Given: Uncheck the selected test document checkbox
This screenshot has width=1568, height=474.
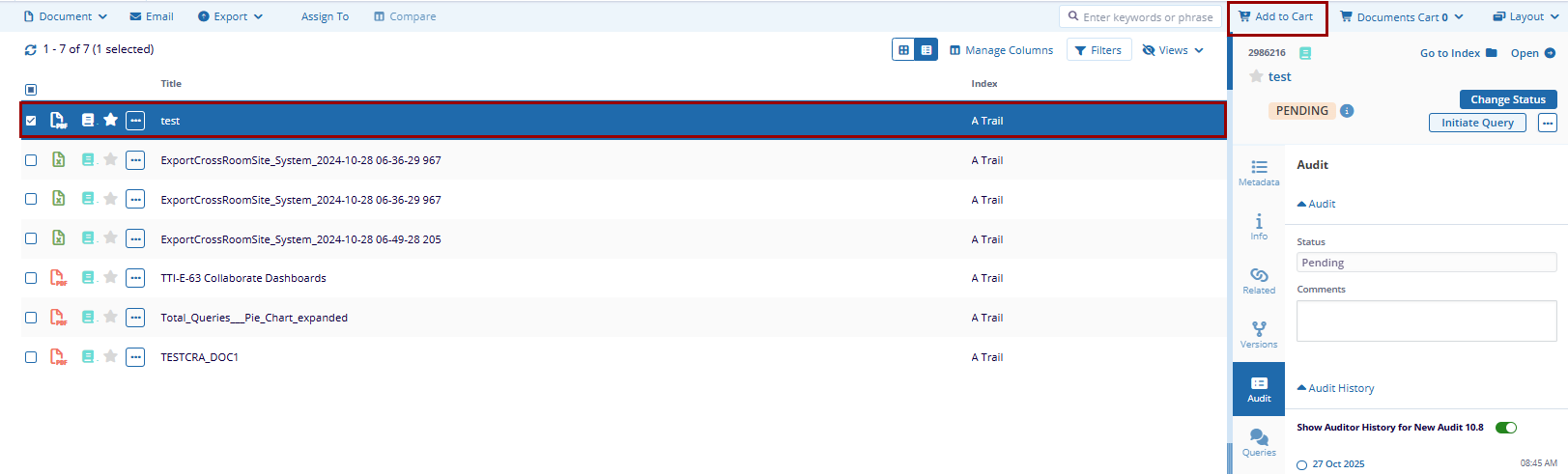Looking at the screenshot, I should pos(31,121).
